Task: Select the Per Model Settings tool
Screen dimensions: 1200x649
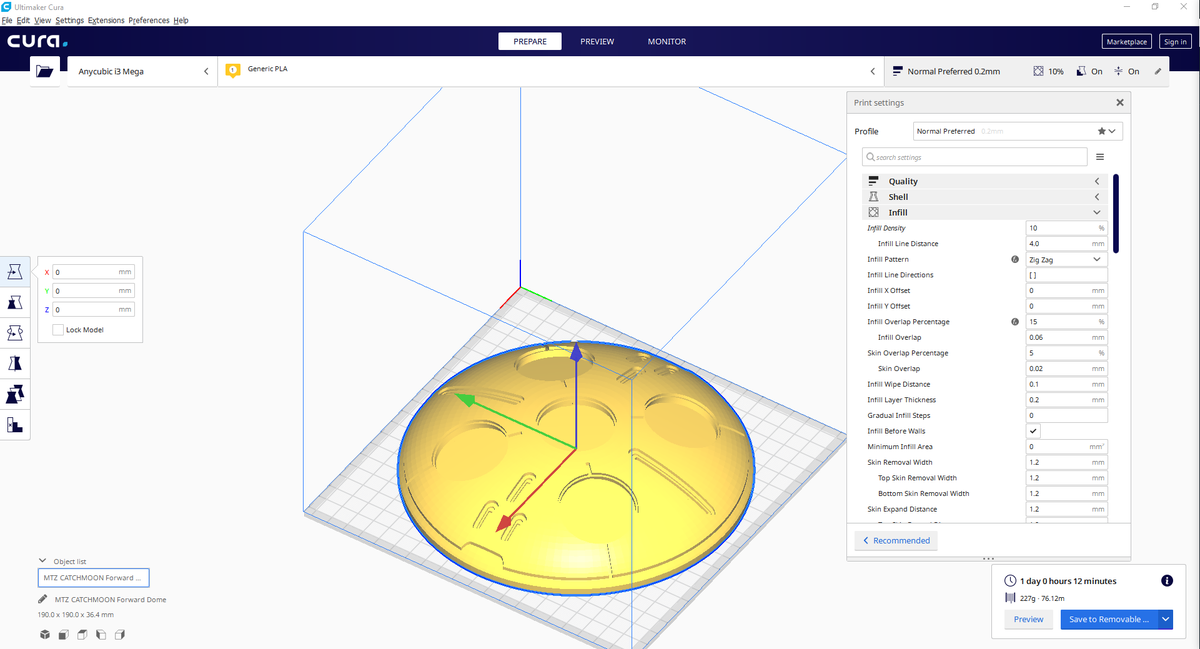Action: pos(15,394)
